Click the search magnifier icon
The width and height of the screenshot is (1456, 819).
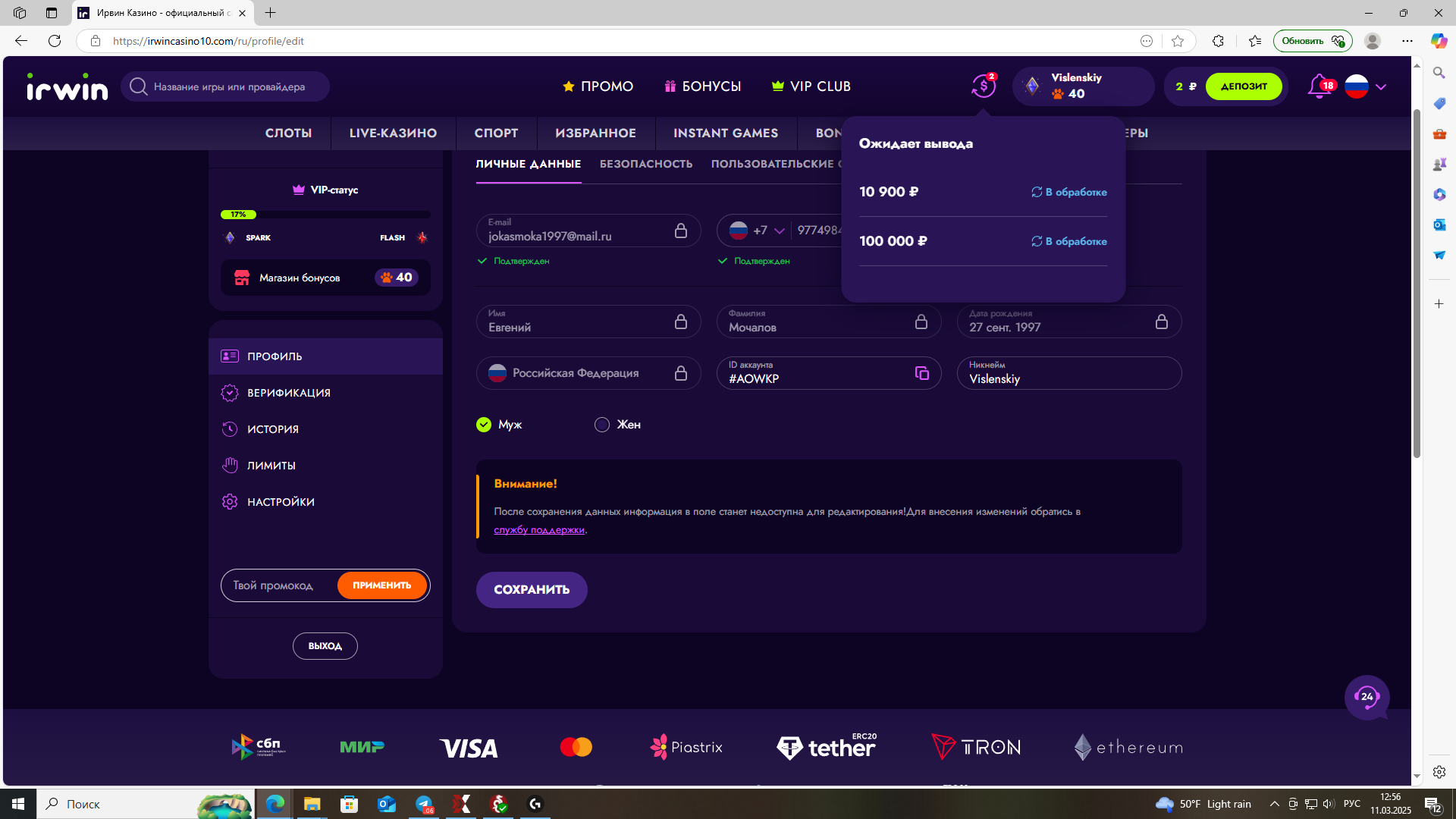pos(138,86)
